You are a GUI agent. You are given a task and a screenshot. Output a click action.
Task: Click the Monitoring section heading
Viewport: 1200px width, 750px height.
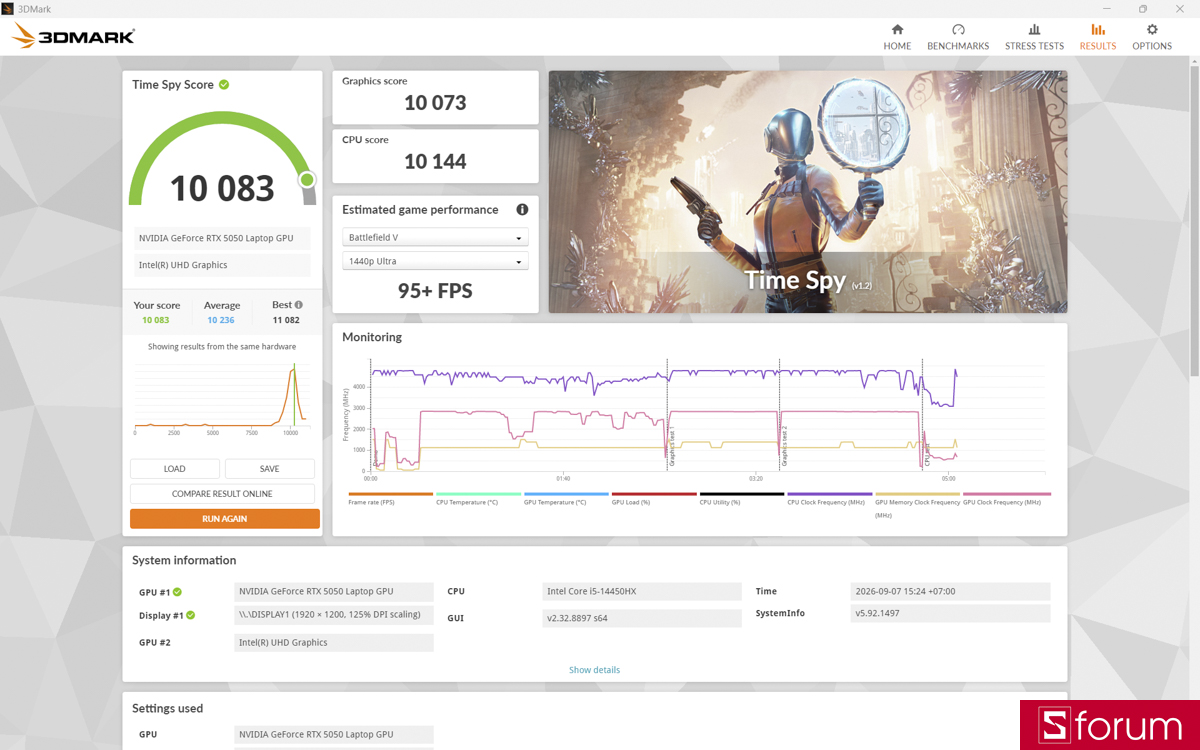coord(372,337)
